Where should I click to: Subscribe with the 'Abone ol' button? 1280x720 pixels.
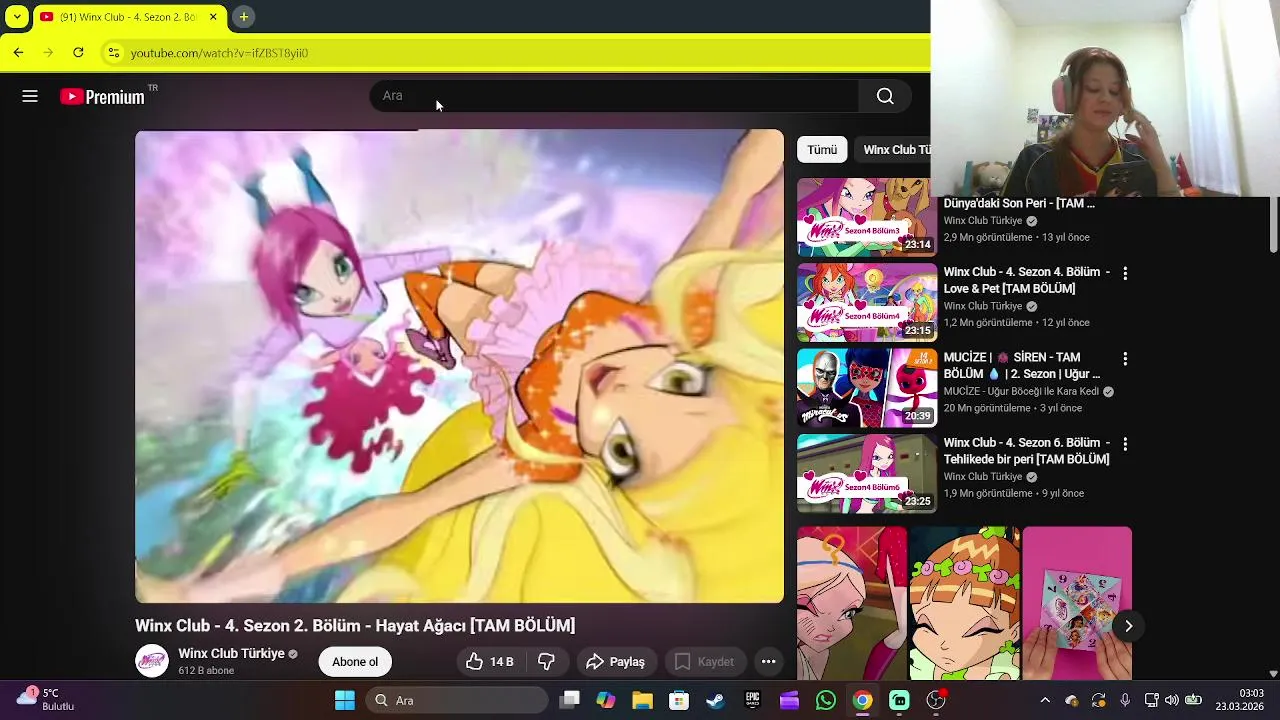pyautogui.click(x=355, y=662)
